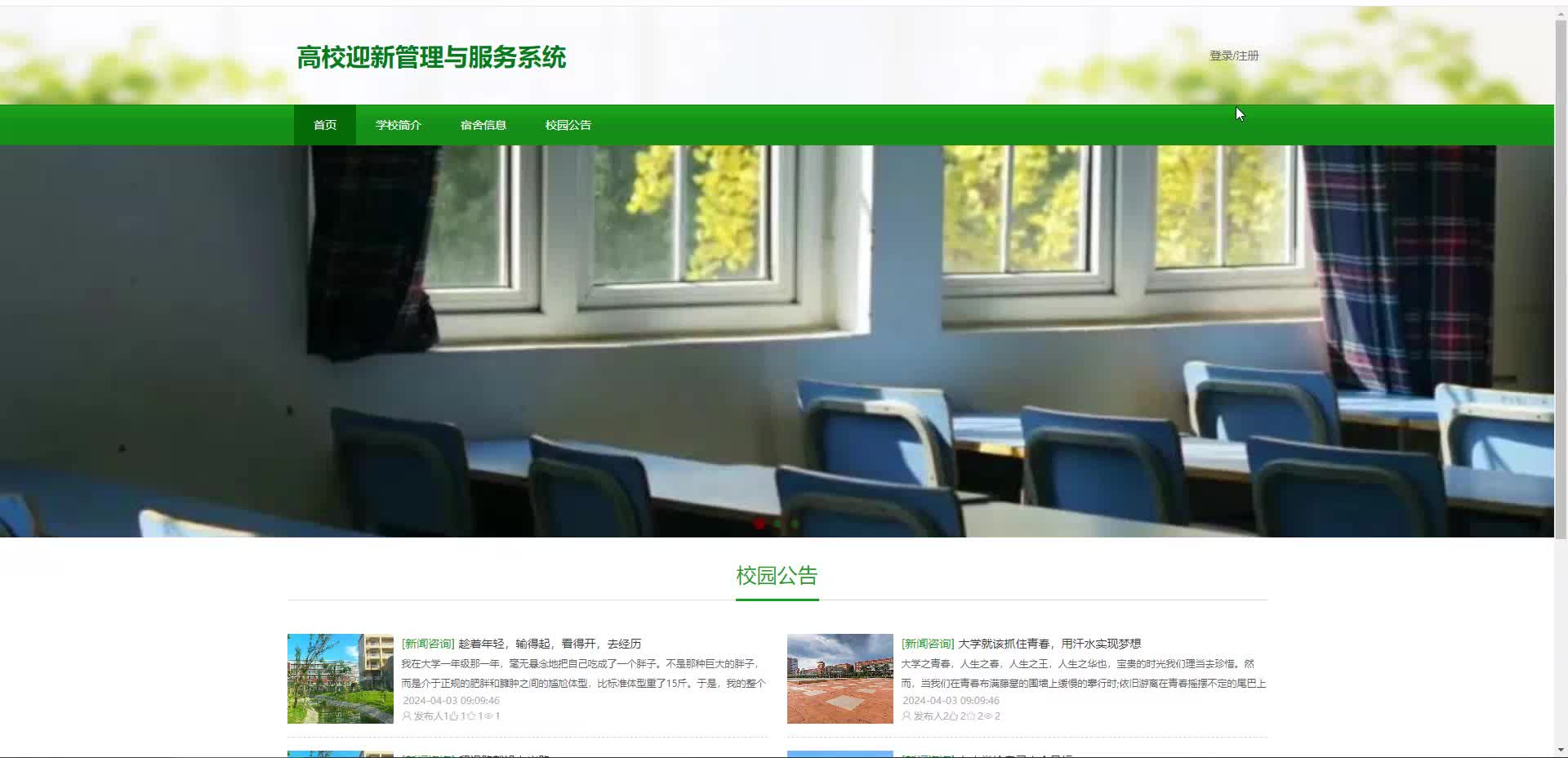
Task: Click the 2024-04-03 09:09:46 date under 趁着年轻 post
Action: click(x=451, y=701)
